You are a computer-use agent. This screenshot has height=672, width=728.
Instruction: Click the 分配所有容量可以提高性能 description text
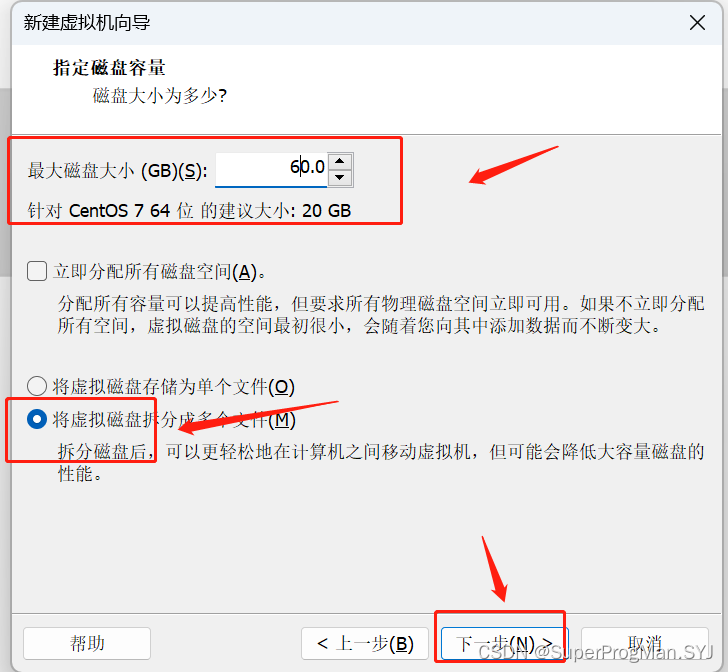(x=381, y=315)
